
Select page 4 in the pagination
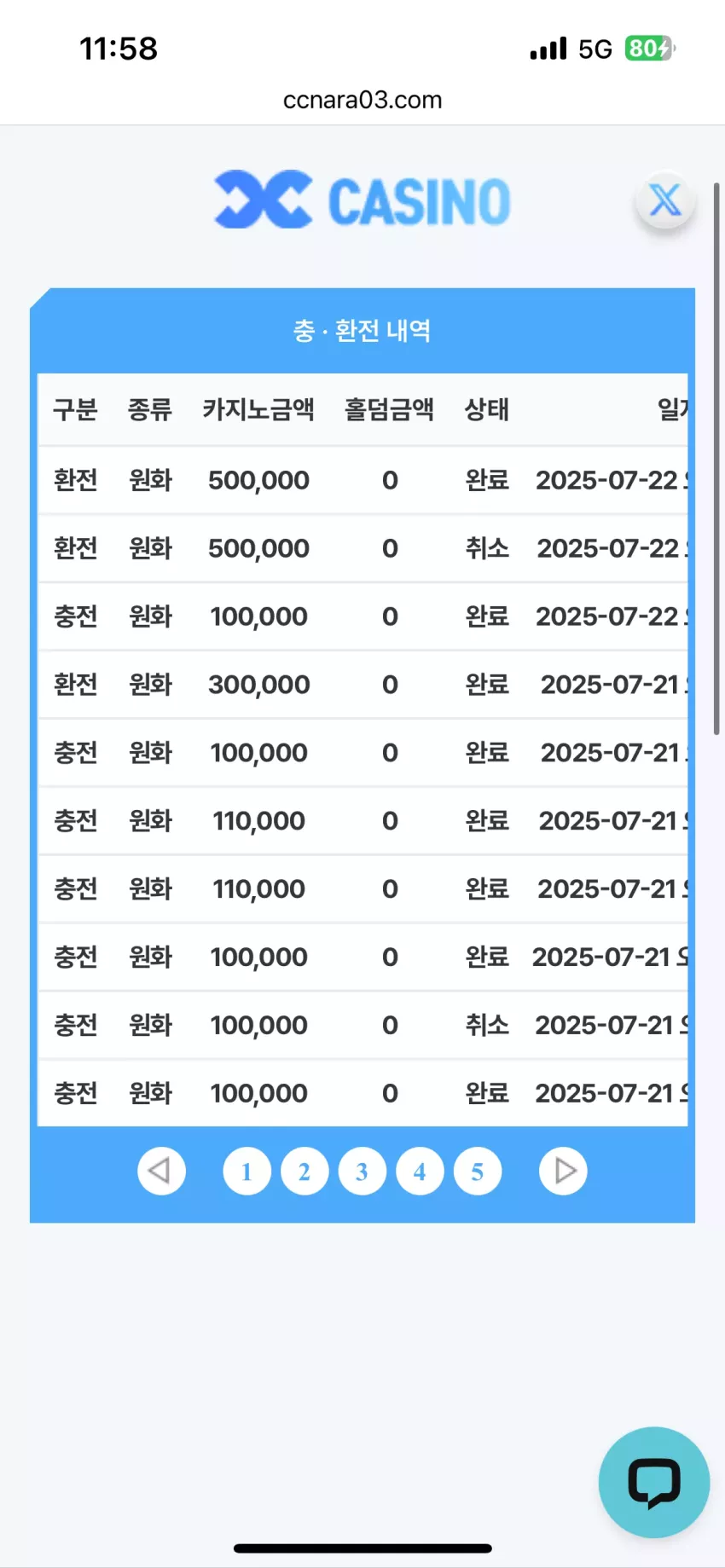click(420, 1172)
